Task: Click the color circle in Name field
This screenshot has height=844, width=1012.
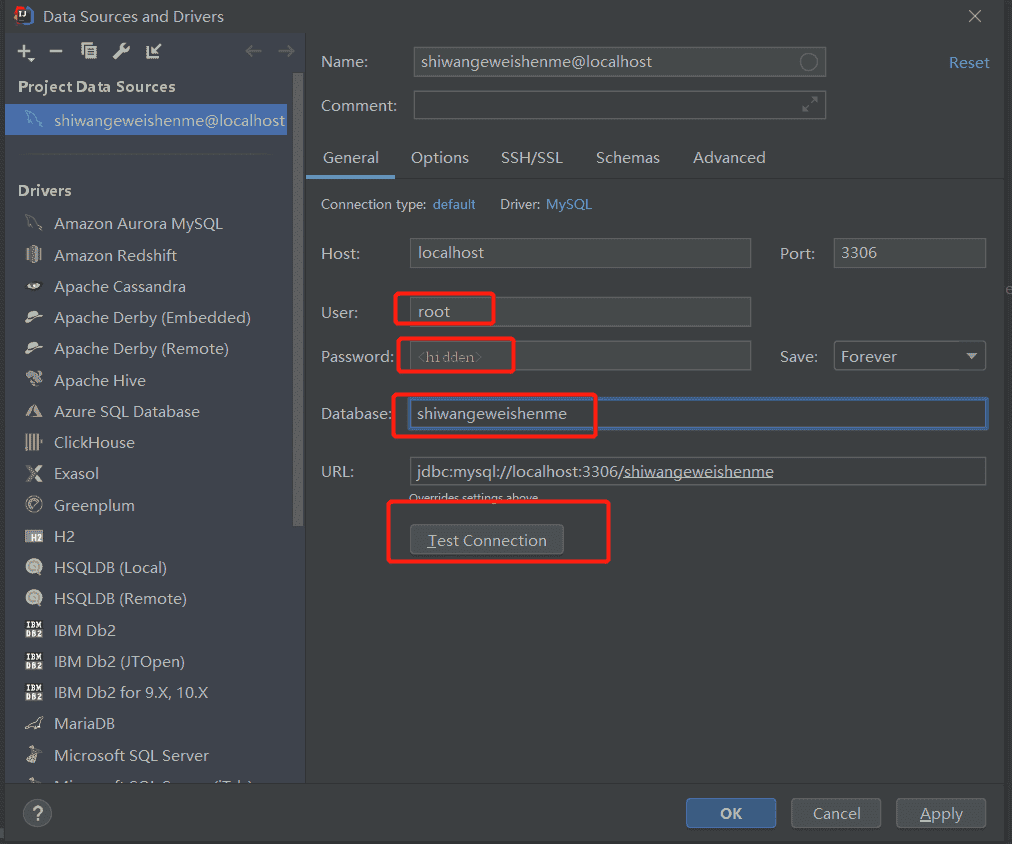Action: tap(809, 62)
